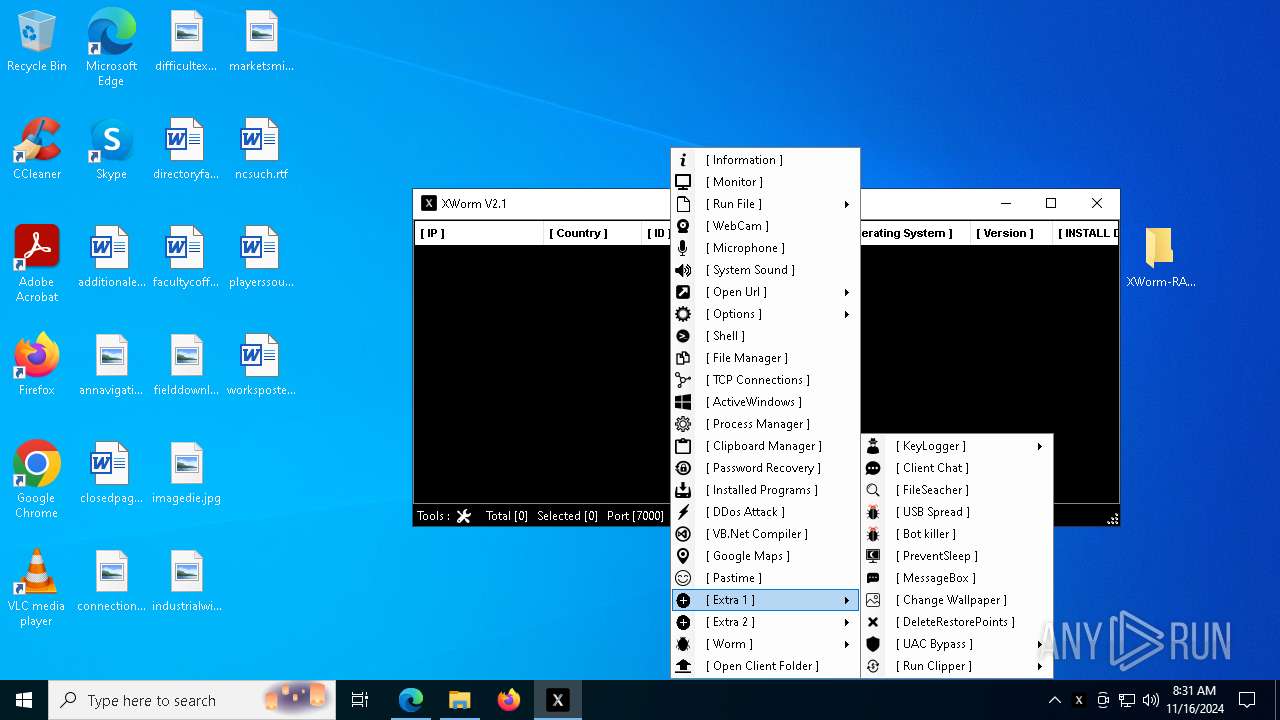Sort by the [ IP ] column header

click(479, 233)
